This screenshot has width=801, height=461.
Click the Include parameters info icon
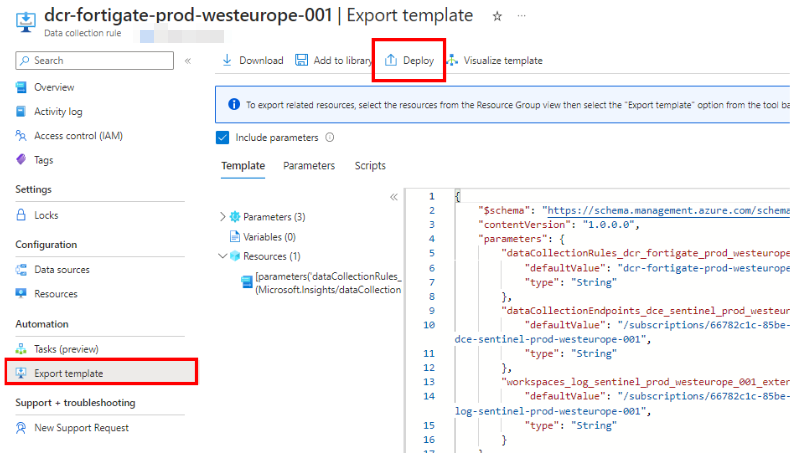330,138
